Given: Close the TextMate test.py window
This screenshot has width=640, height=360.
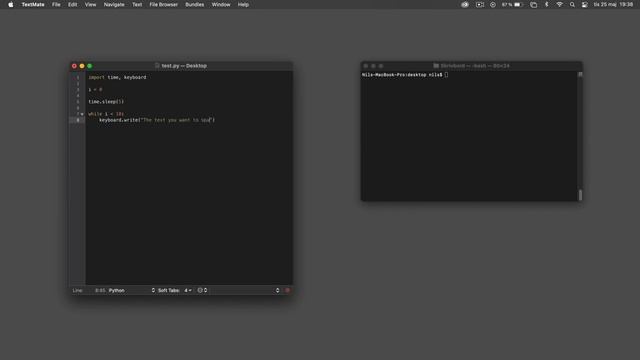Looking at the screenshot, I should tap(74, 66).
